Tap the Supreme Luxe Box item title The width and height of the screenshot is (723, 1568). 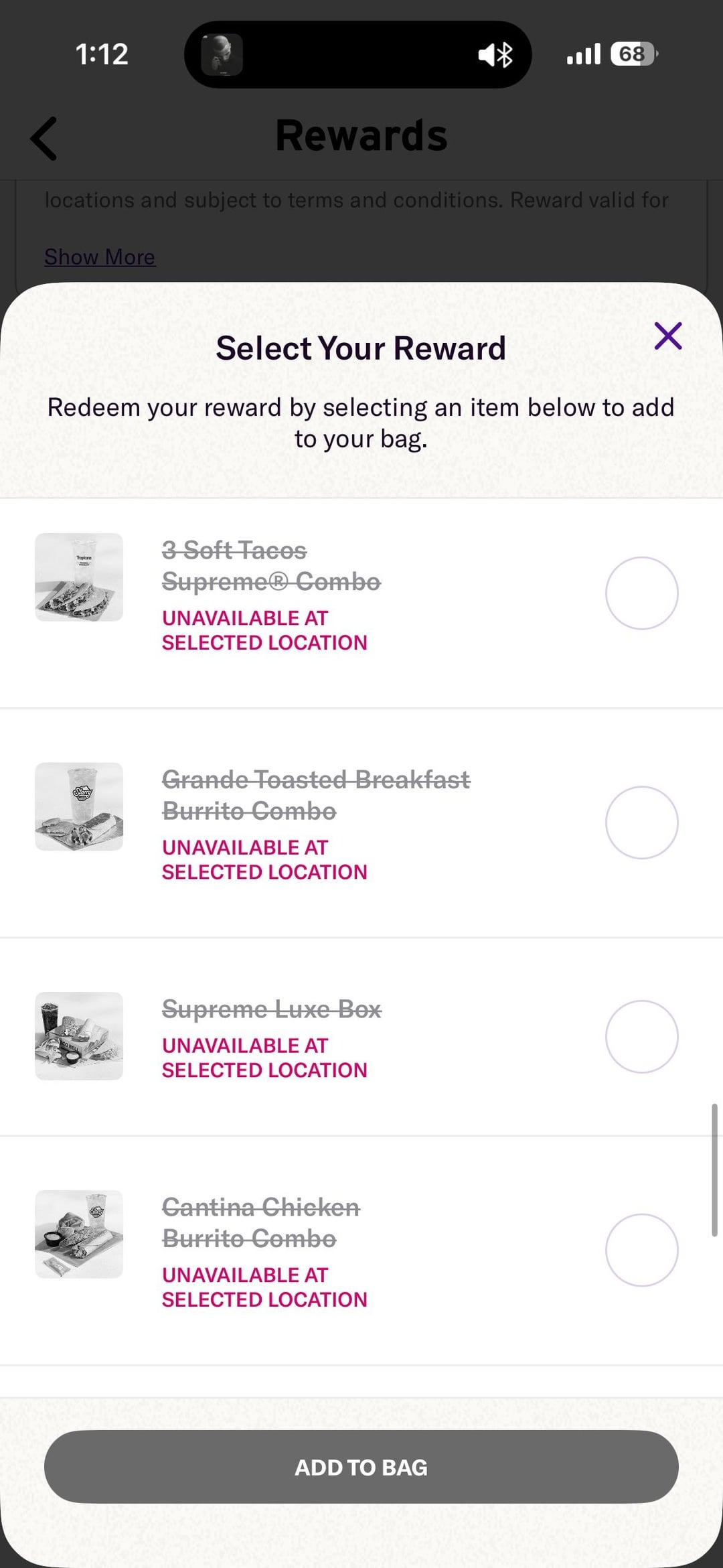[271, 1009]
